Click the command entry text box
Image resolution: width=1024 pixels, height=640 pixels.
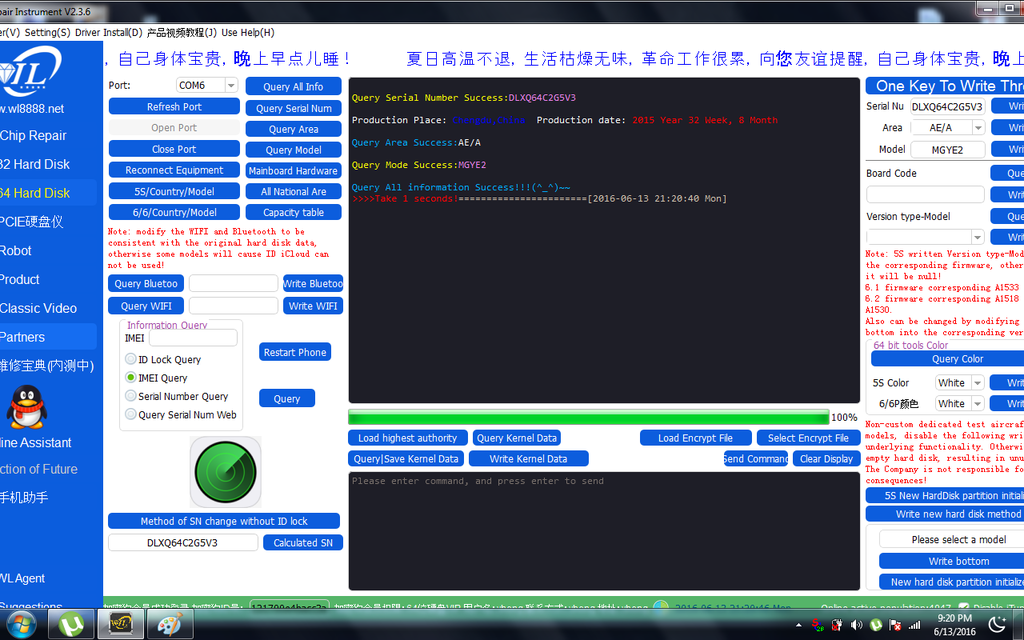tap(603, 530)
